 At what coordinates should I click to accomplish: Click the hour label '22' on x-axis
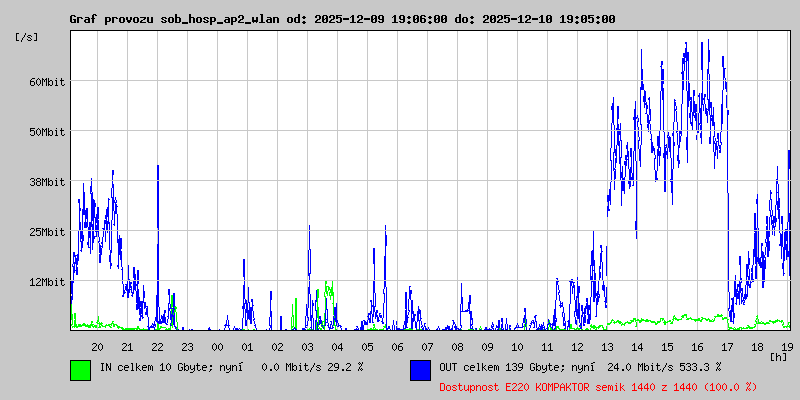(x=157, y=347)
